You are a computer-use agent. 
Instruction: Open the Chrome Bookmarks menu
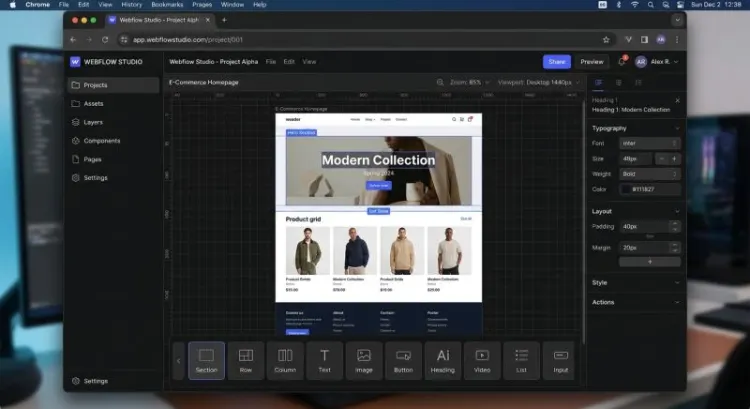tap(167, 5)
